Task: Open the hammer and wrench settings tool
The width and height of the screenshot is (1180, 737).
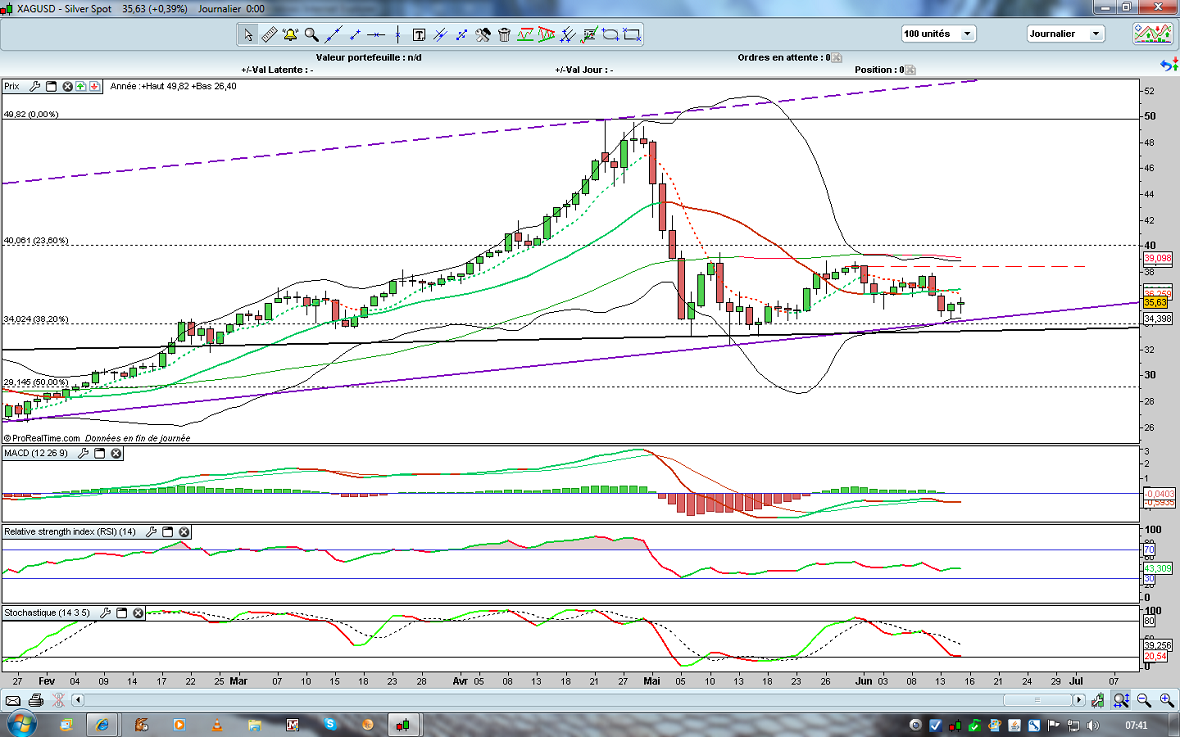Action: click(482, 34)
